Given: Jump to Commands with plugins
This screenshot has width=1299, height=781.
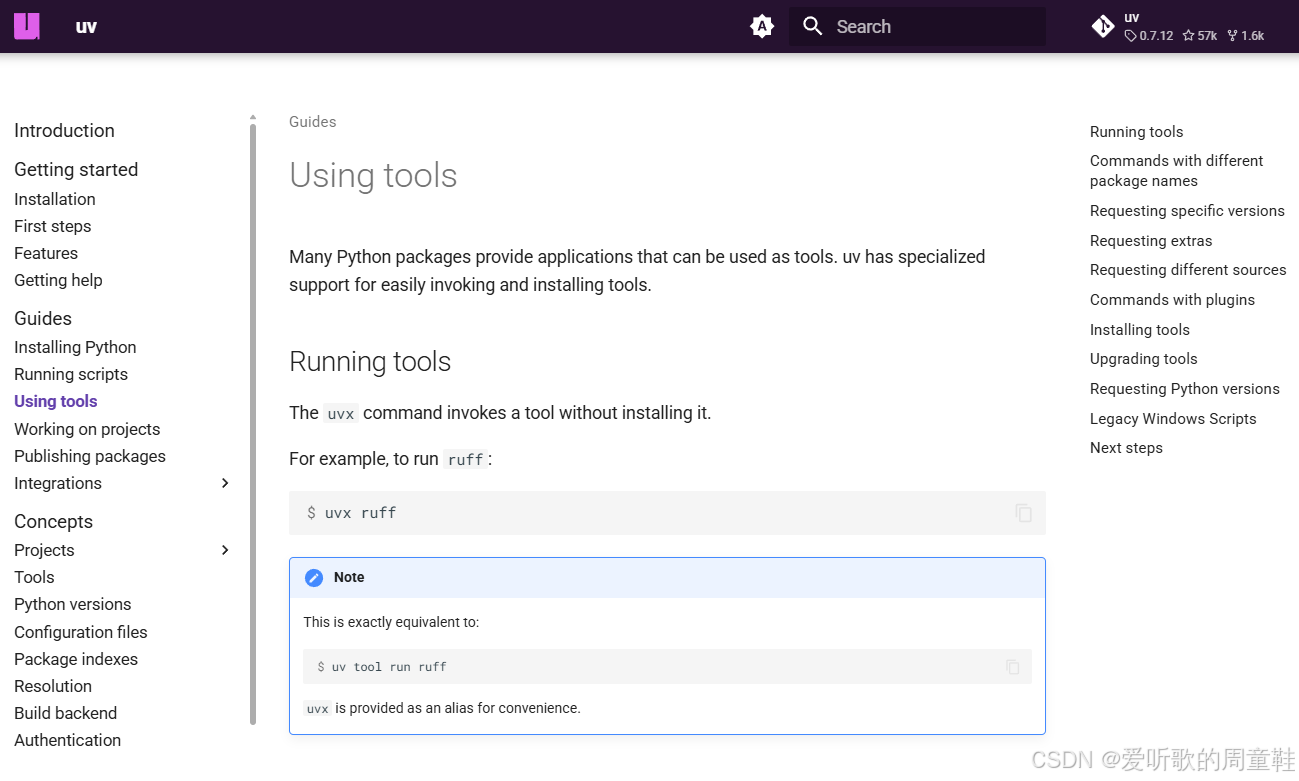Looking at the screenshot, I should point(1172,300).
